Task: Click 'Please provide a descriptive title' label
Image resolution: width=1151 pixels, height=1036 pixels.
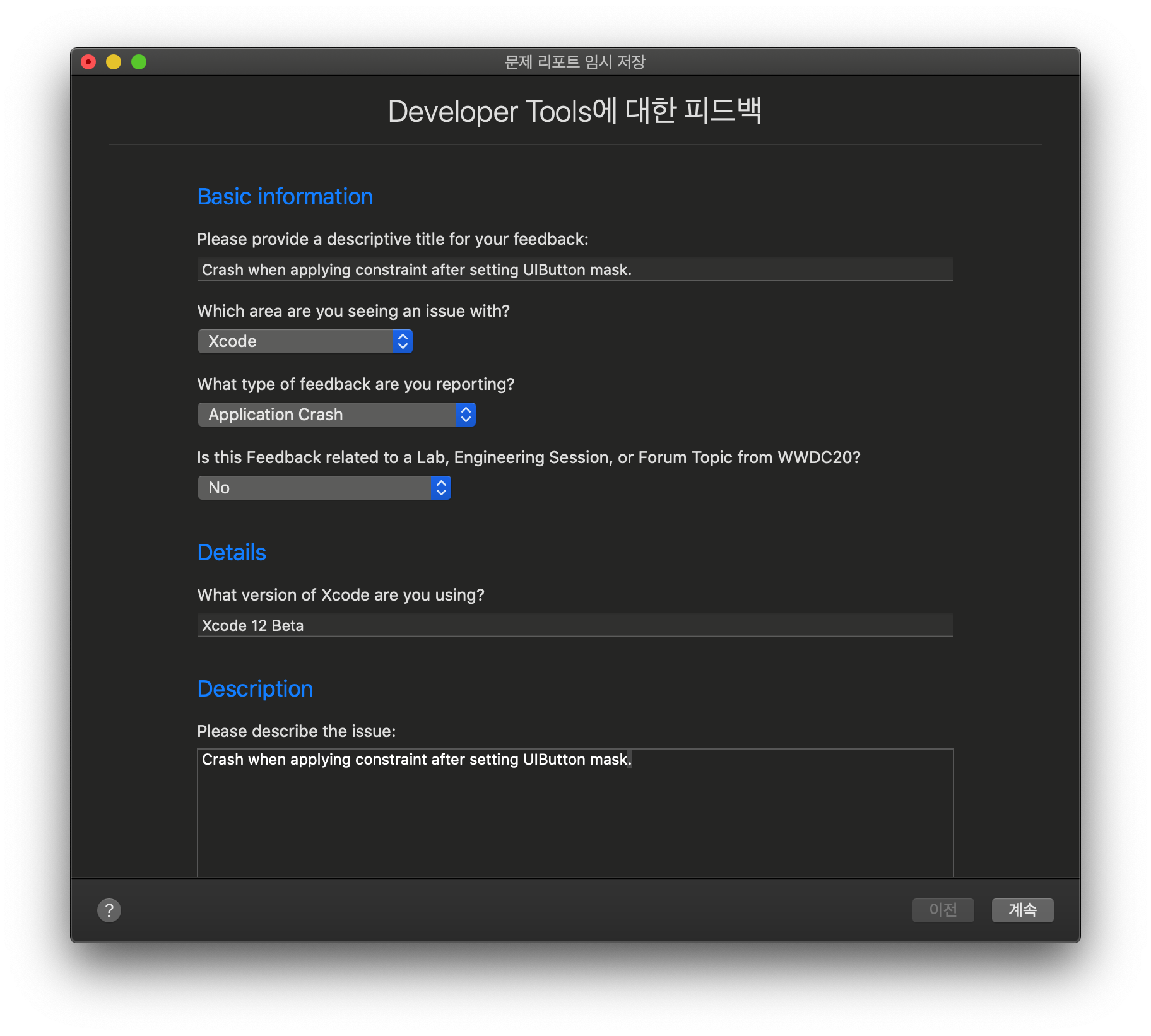Action: pos(393,239)
